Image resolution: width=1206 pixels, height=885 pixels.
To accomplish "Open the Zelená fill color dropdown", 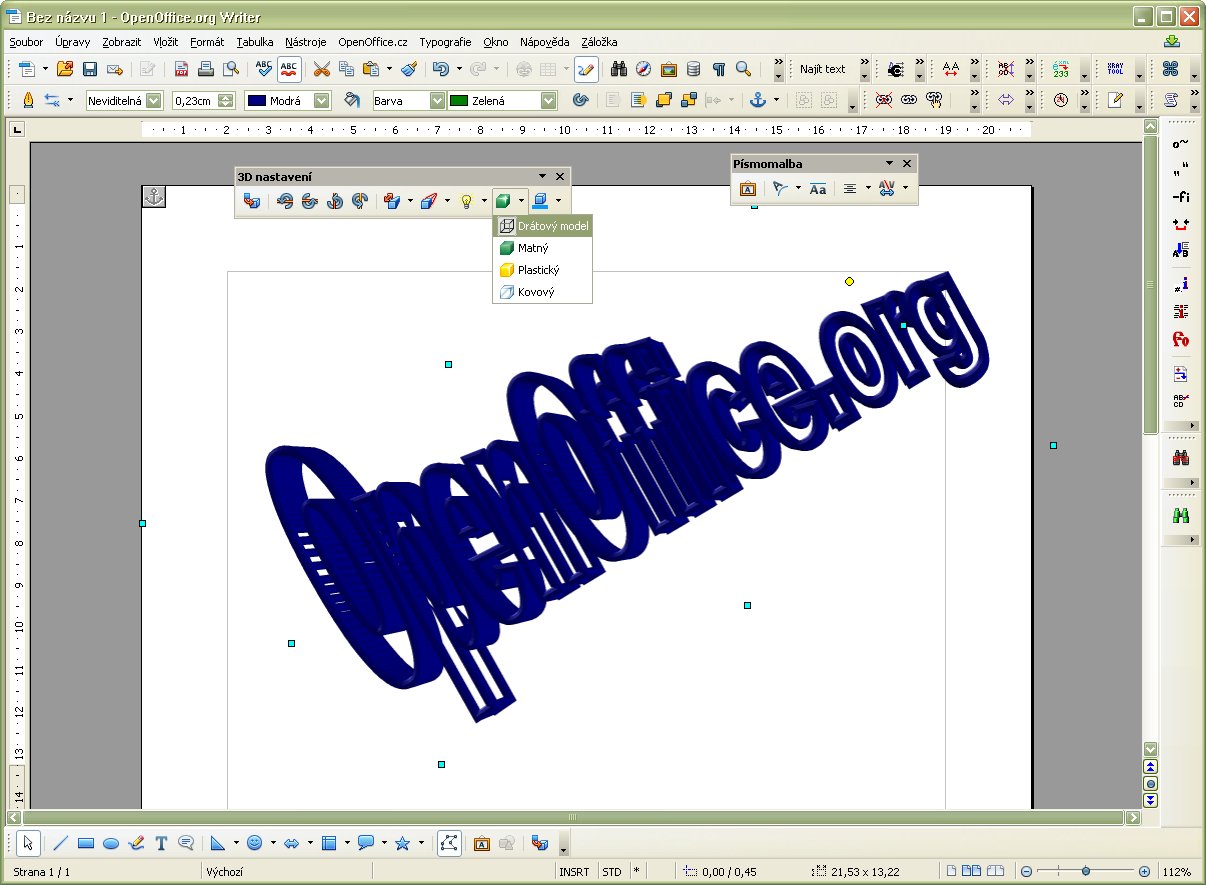I will [x=549, y=100].
